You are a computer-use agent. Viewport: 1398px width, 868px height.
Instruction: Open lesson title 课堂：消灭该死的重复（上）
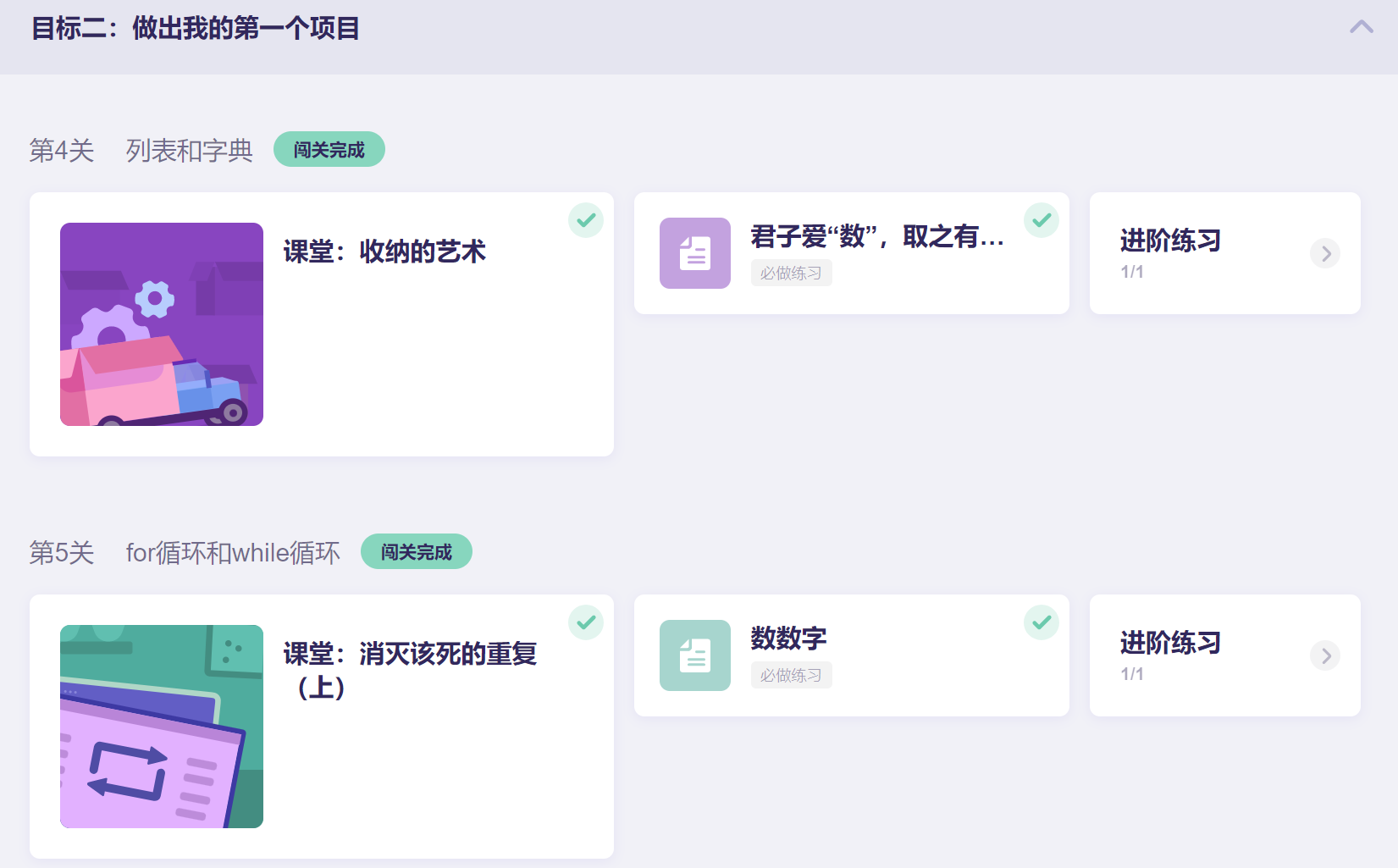pyautogui.click(x=410, y=670)
